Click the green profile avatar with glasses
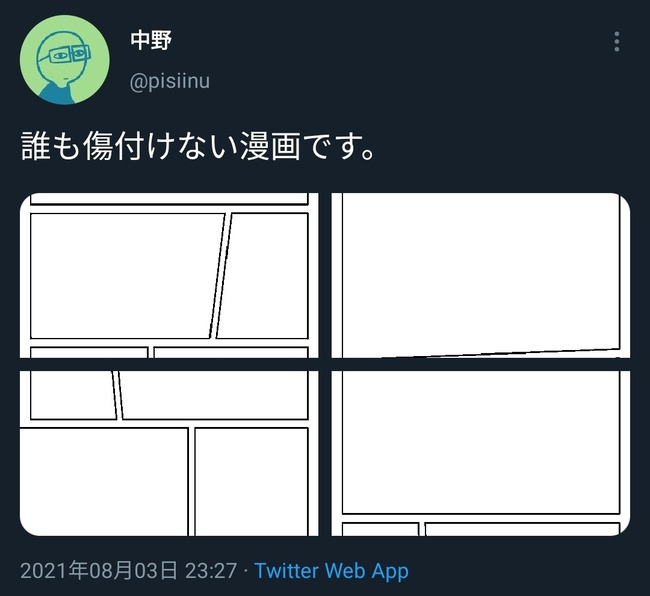 [65, 59]
